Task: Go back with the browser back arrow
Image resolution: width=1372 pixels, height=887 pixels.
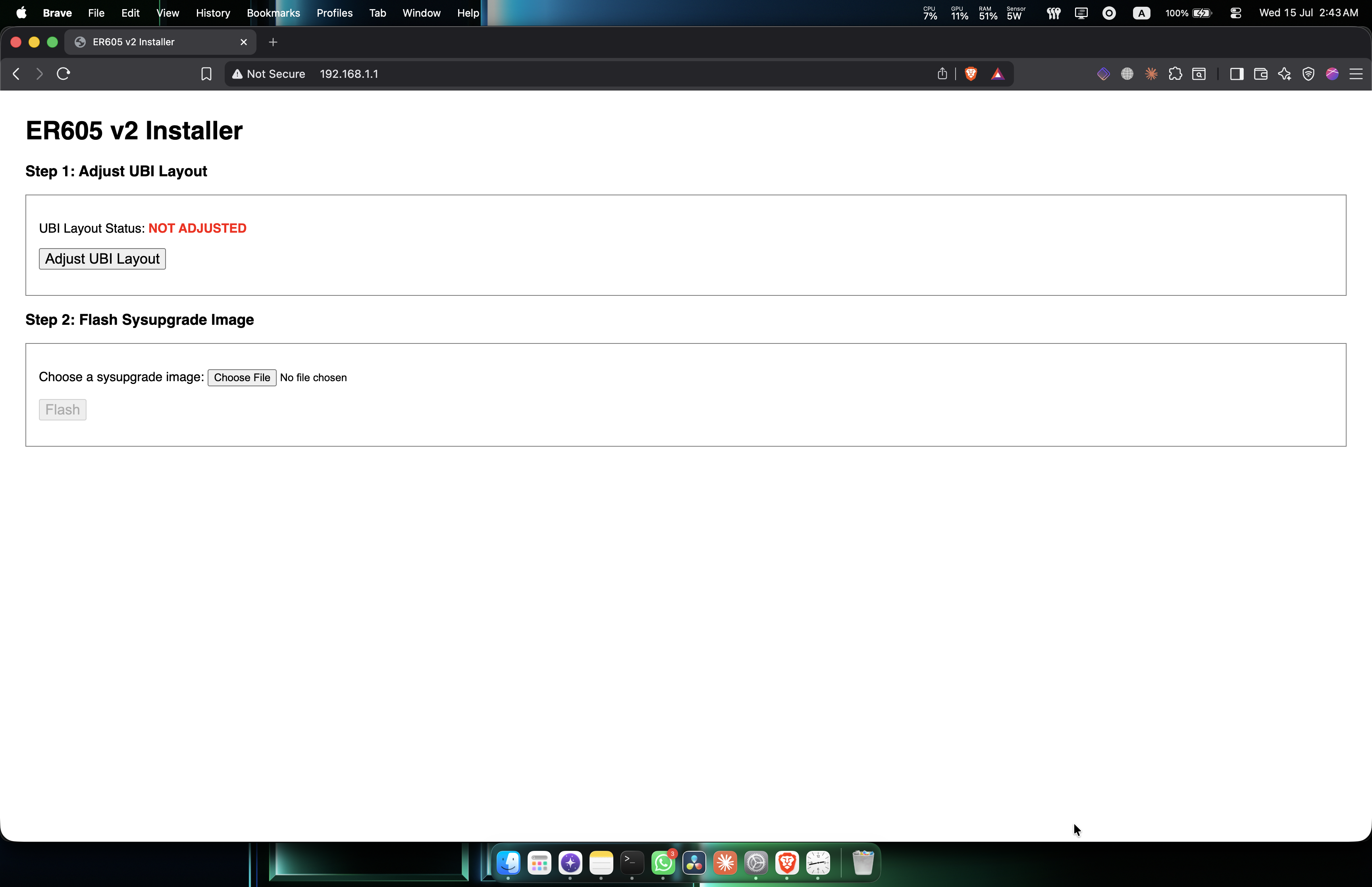Action: [x=16, y=74]
